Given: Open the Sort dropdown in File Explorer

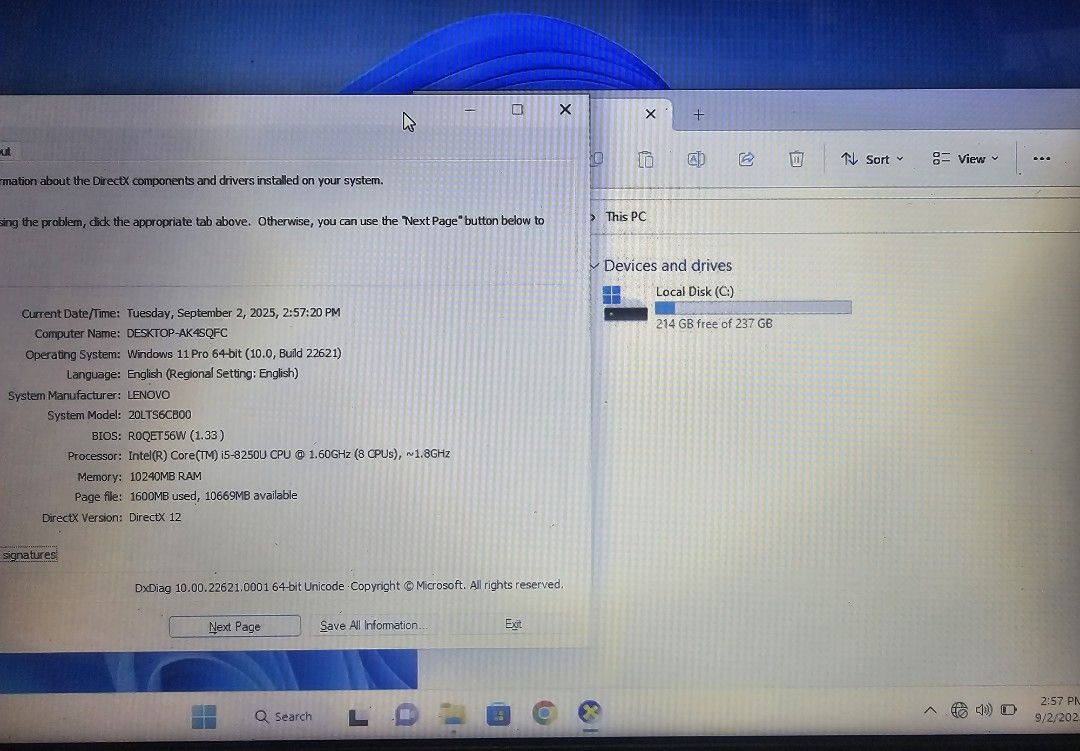Looking at the screenshot, I should tap(872, 159).
